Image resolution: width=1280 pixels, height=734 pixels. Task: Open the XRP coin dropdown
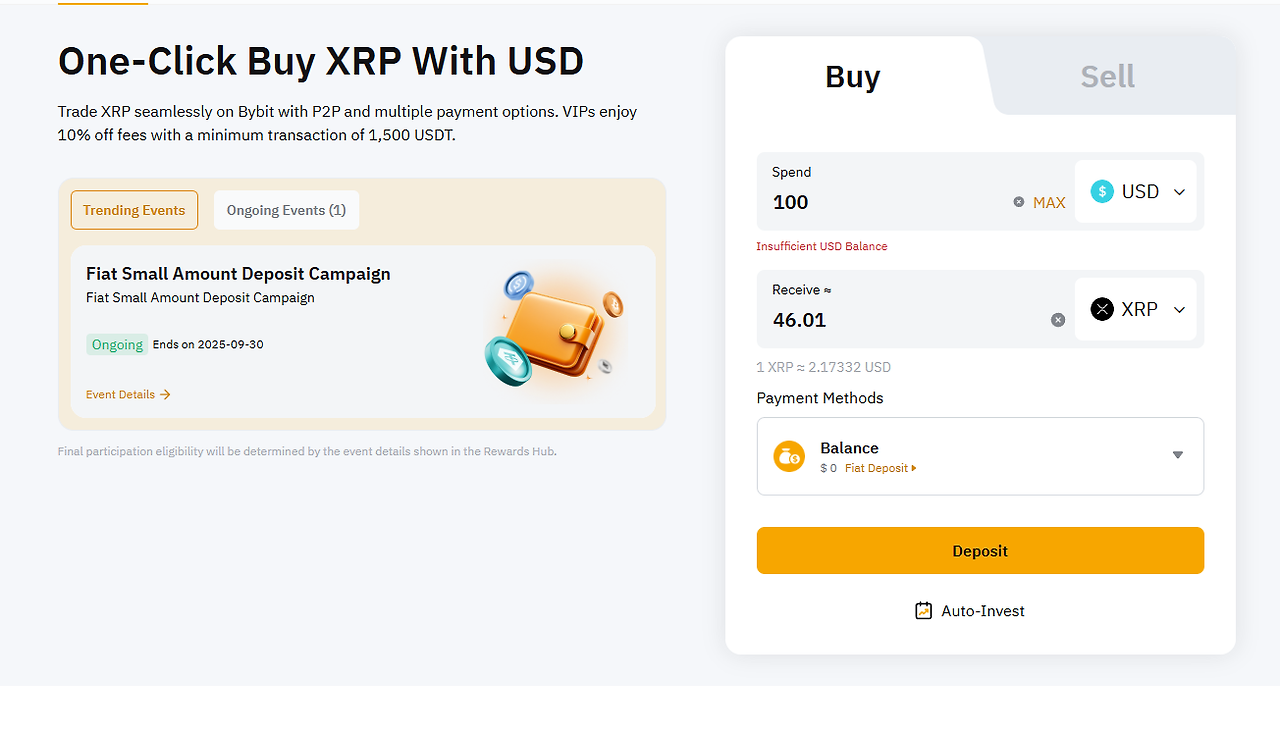pyautogui.click(x=1135, y=309)
